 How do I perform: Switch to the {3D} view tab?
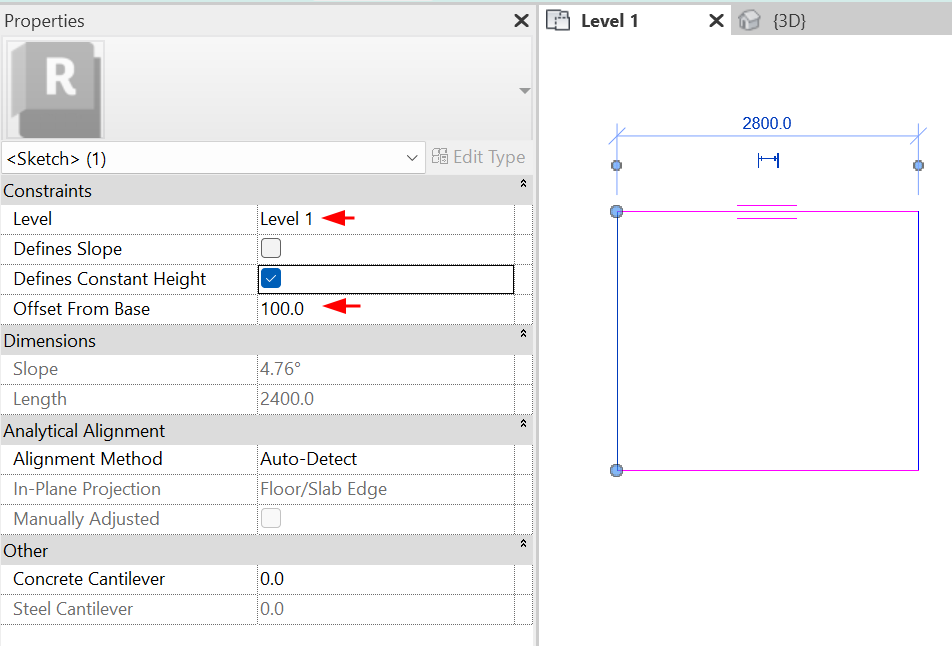click(x=789, y=21)
